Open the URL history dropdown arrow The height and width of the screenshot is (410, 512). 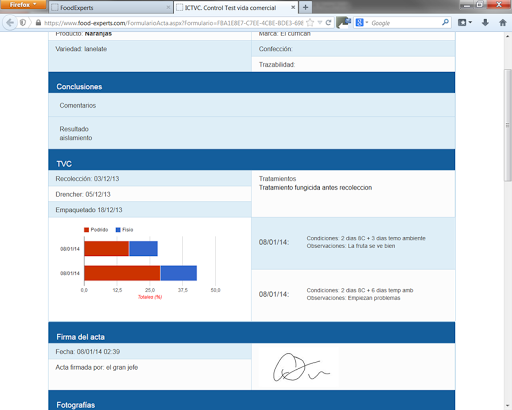pos(320,23)
